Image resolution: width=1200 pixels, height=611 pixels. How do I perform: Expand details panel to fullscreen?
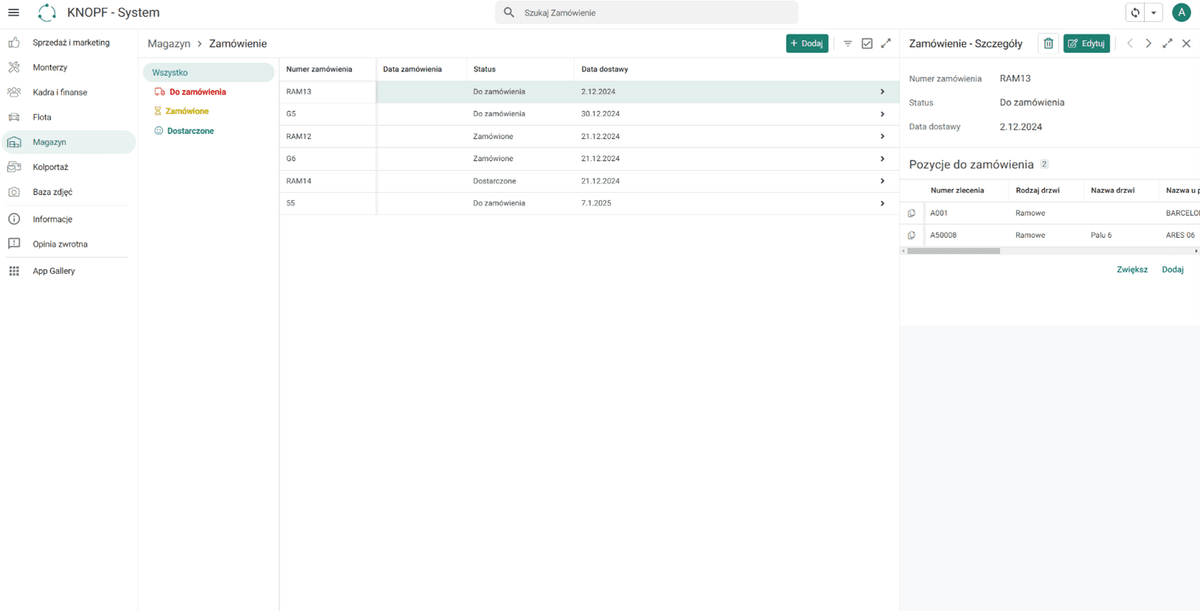coord(1168,43)
